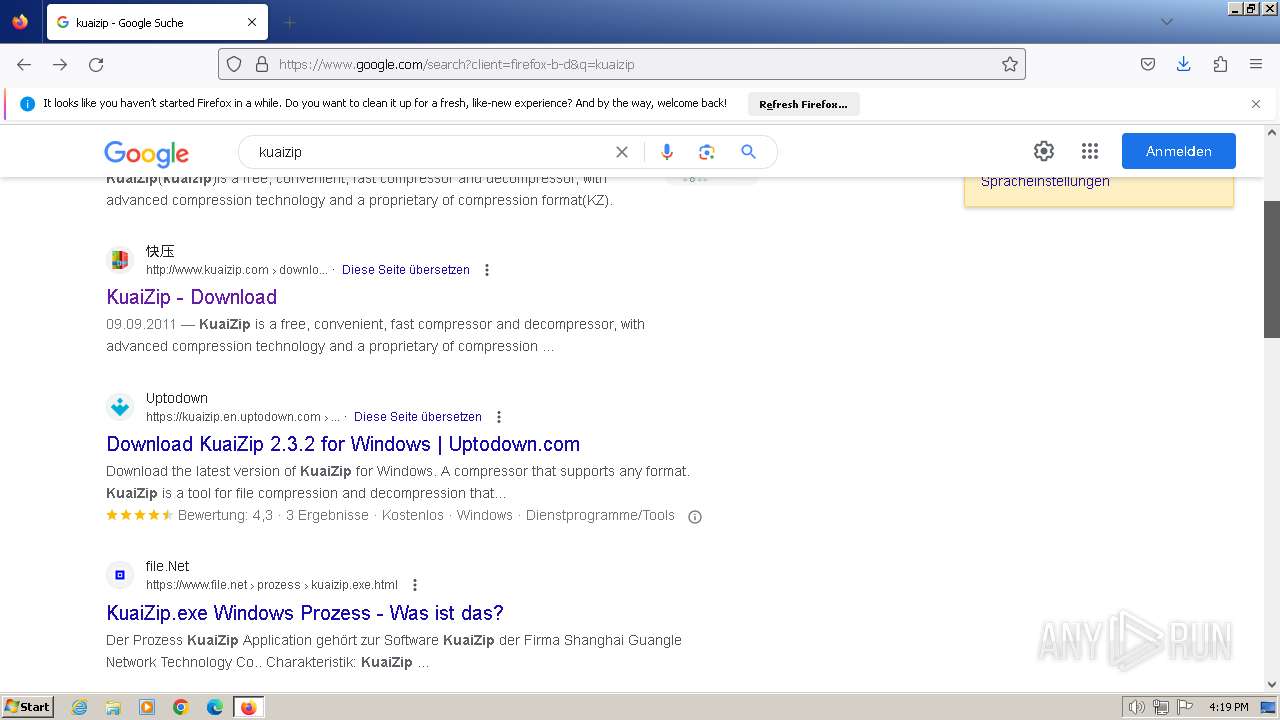Switch to Firefox taskbar button

(x=249, y=707)
